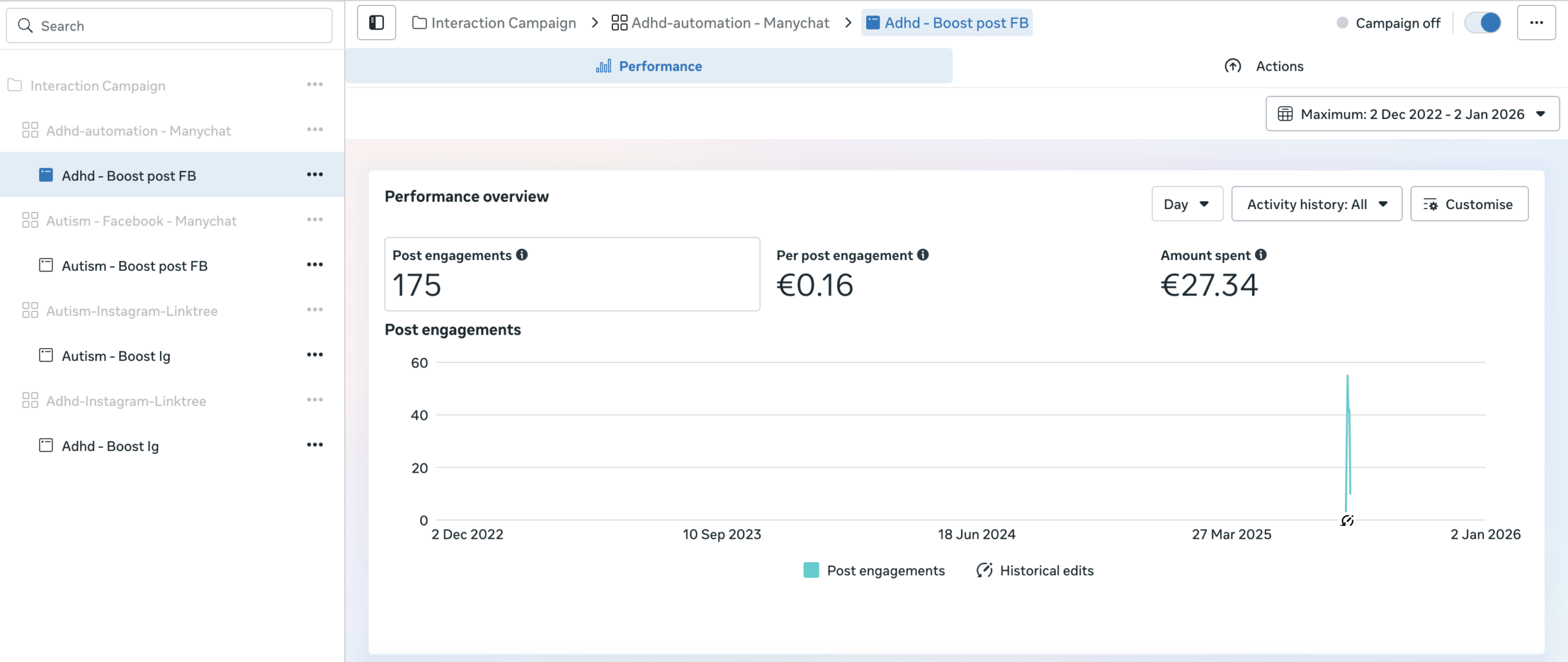This screenshot has width=1568, height=662.
Task: Collapse the sidebar panel icon
Action: (376, 23)
